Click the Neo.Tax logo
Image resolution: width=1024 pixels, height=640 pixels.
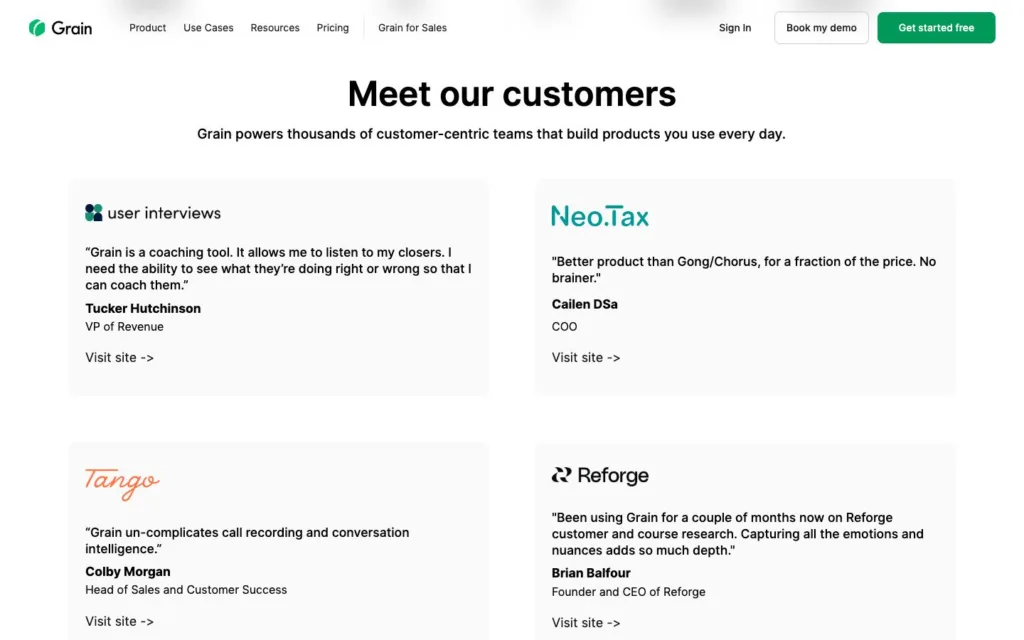pyautogui.click(x=600, y=216)
